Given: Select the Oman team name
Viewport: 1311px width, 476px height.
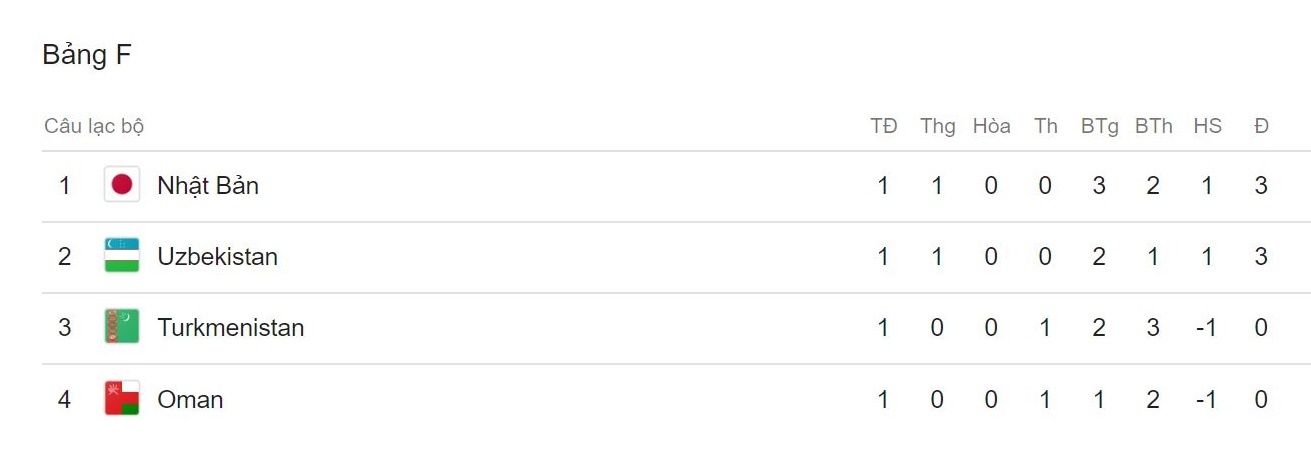Looking at the screenshot, I should pos(190,399).
